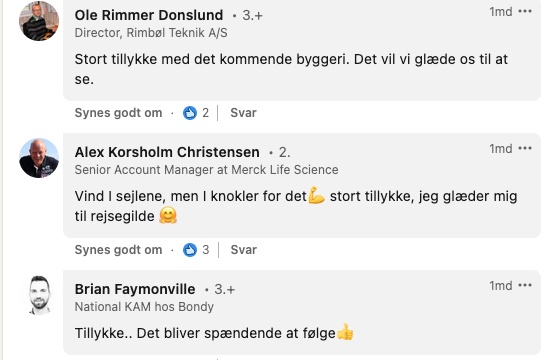Reply to Alex's comment with Svar
This screenshot has height=360, width=557.
[243, 250]
